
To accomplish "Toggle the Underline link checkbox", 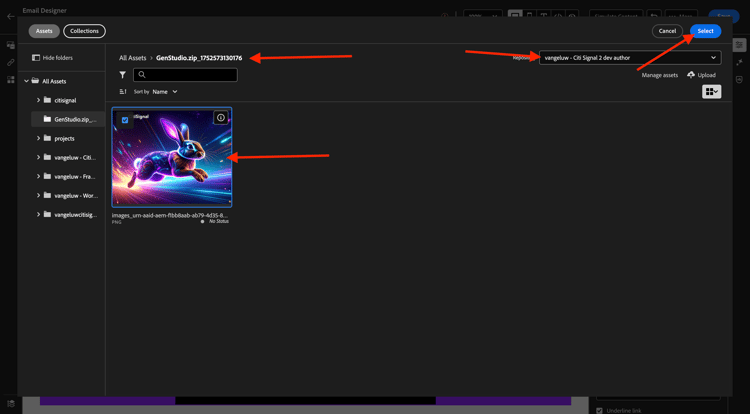I will click(x=599, y=411).
